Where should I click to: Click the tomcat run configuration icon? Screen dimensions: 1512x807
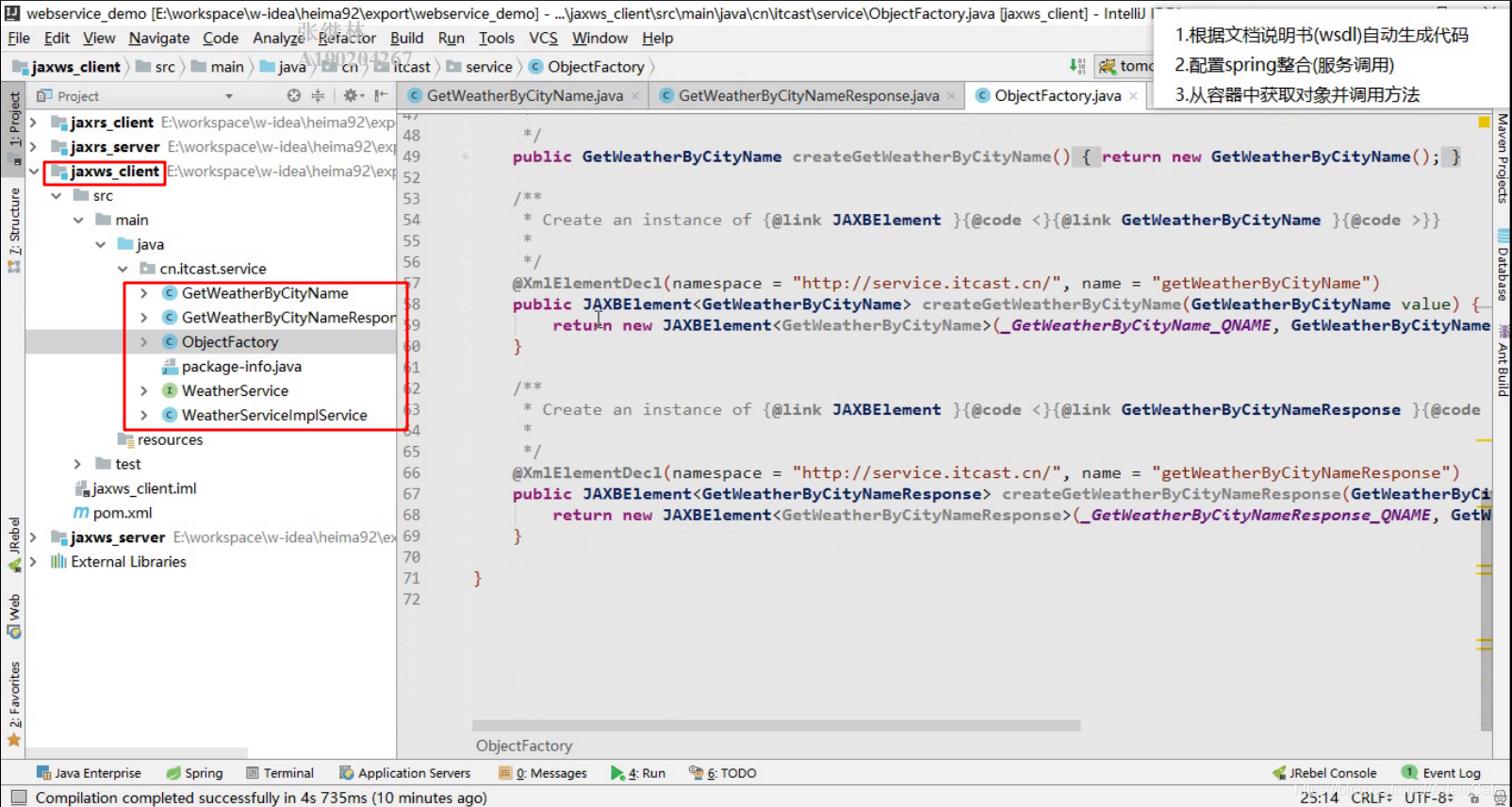[1108, 66]
